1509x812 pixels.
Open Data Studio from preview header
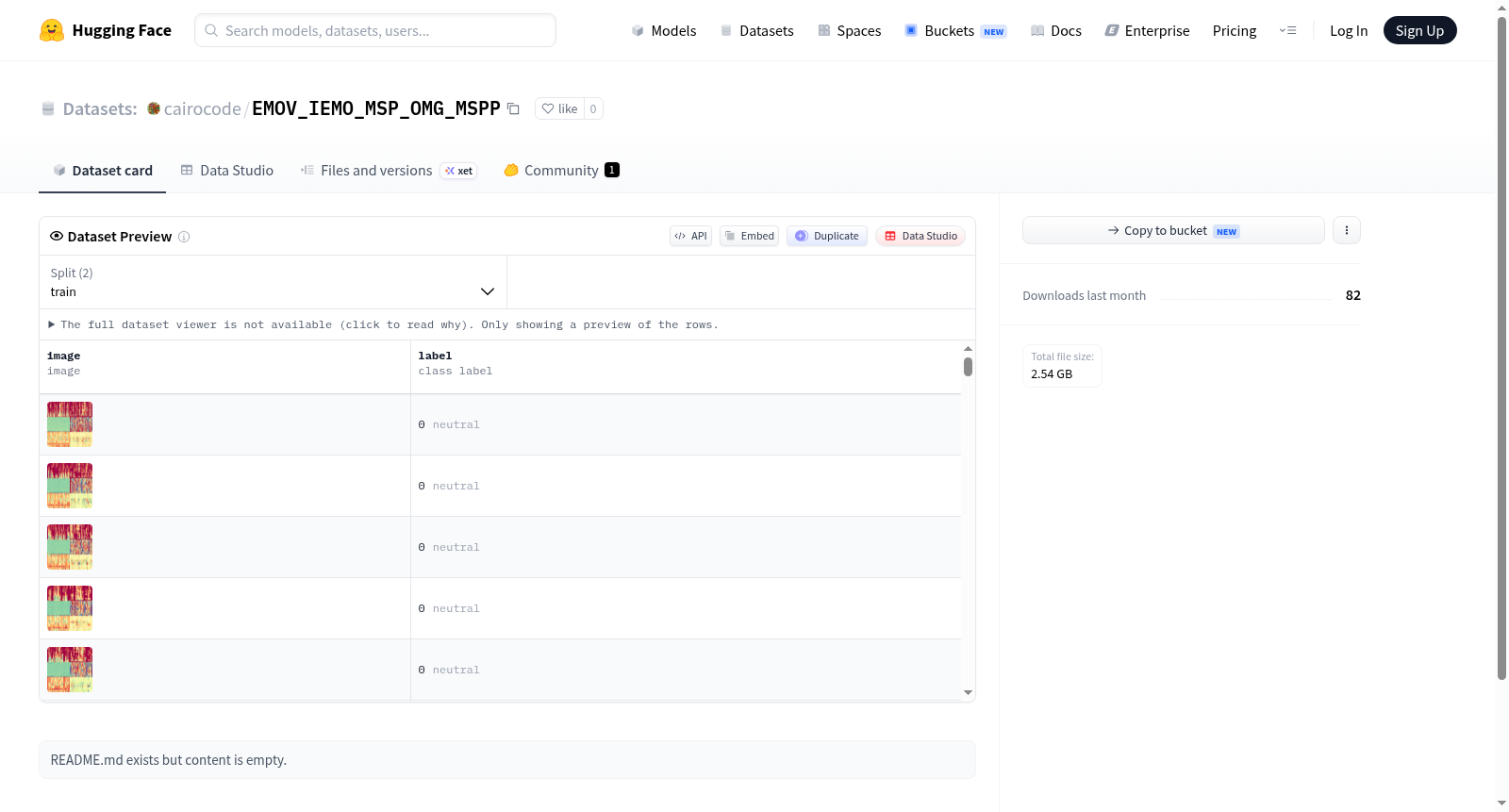(x=920, y=236)
